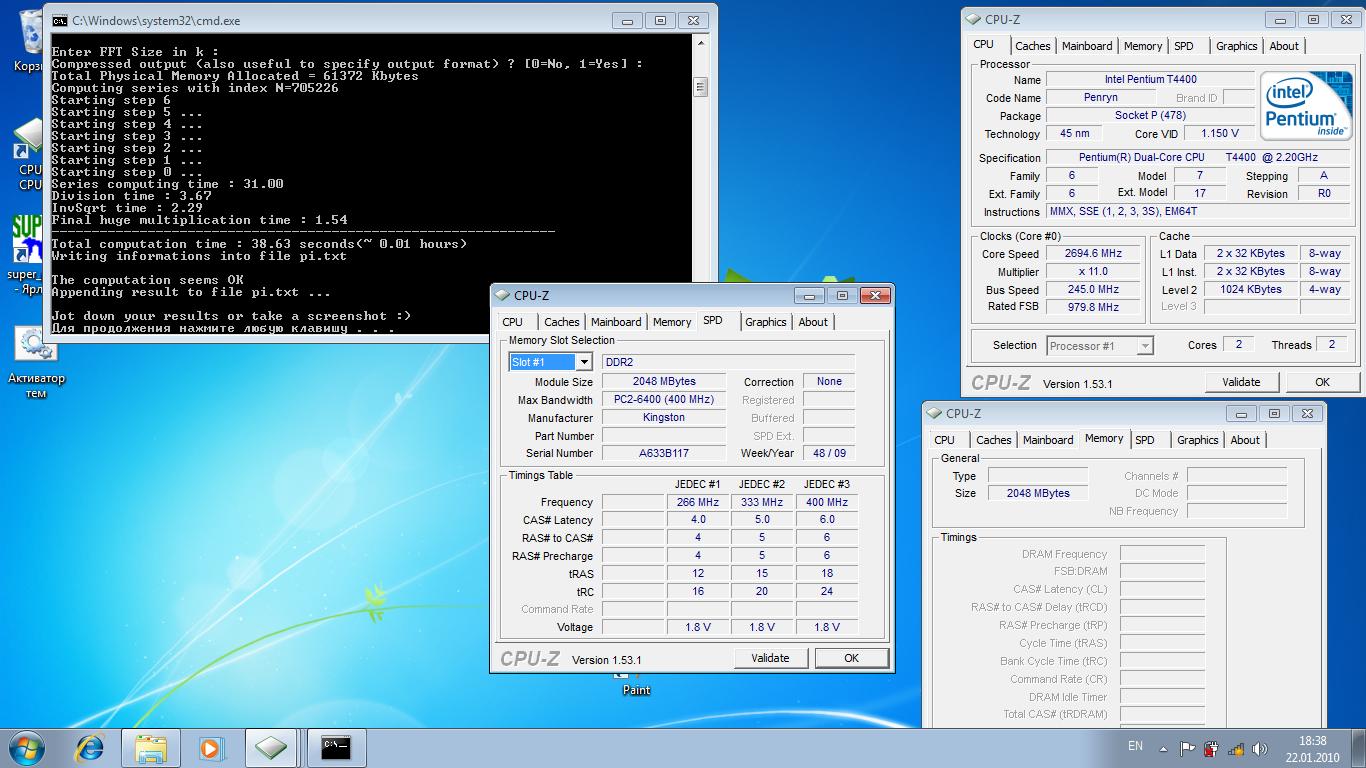Image resolution: width=1366 pixels, height=768 pixels.
Task: Switch to Caches tab in processor CPU-Z window
Action: point(1033,46)
